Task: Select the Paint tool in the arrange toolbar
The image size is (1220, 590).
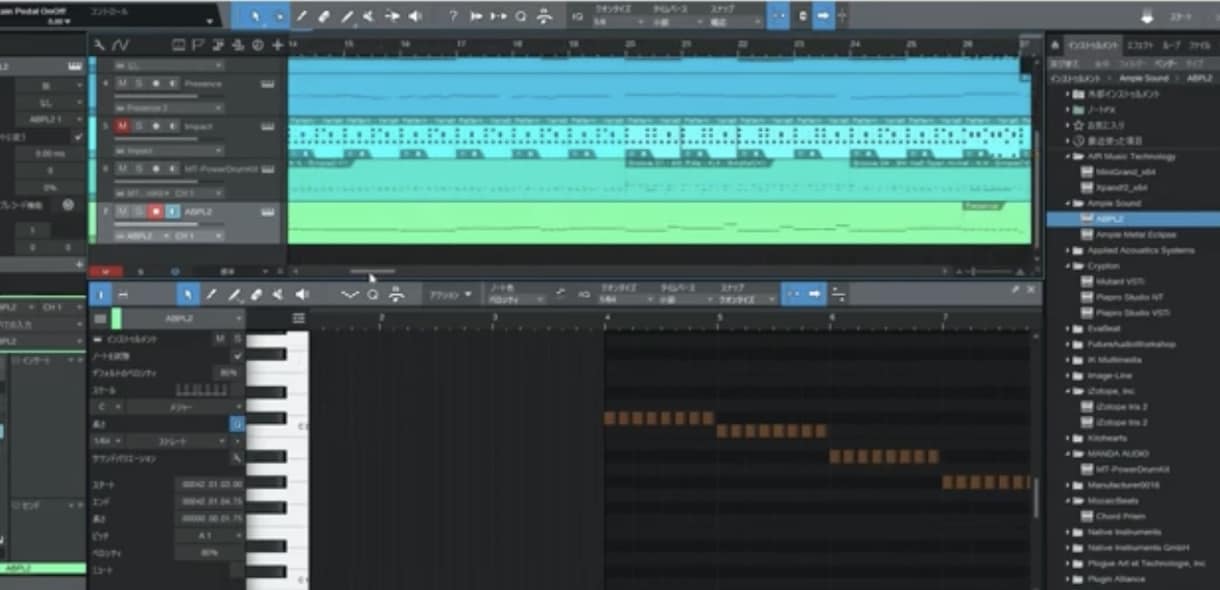Action: coord(347,16)
